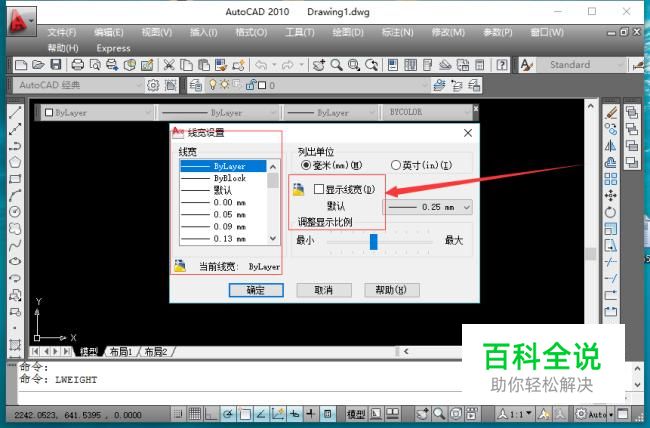Screen dimensions: 650x428
Task: Open the BYCOLOR plot style dropdown
Action: coord(426,112)
